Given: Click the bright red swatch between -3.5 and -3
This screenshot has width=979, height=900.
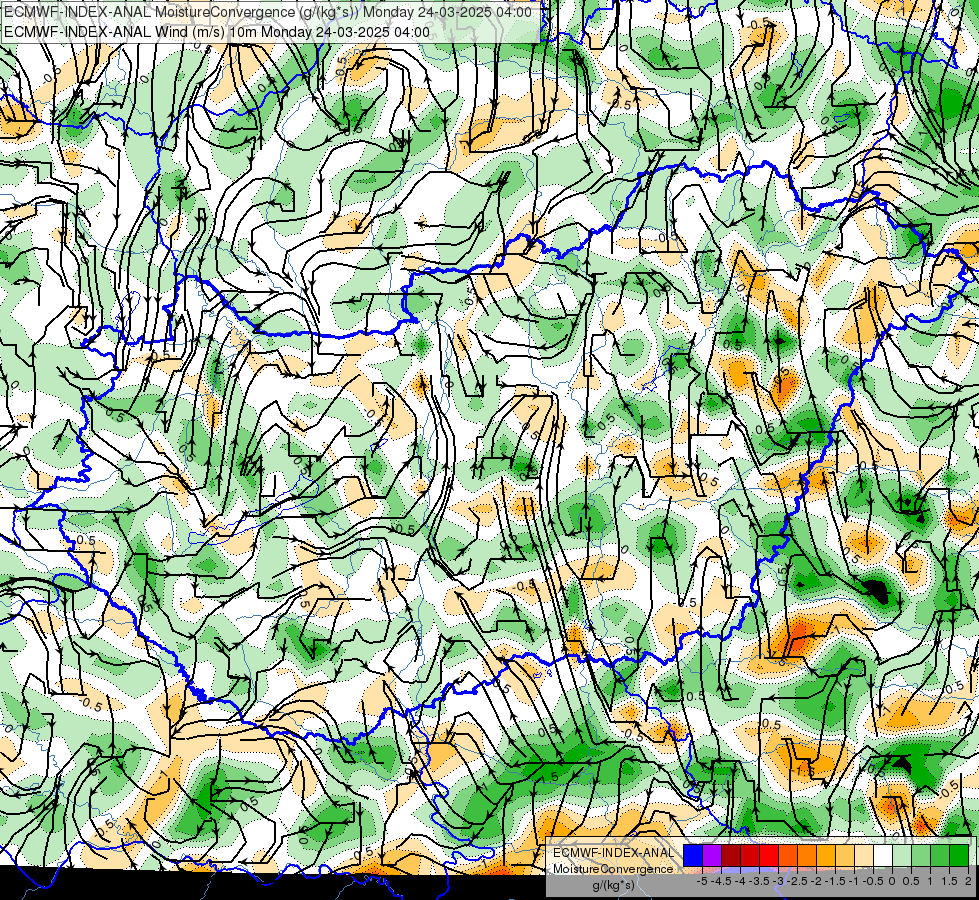Looking at the screenshot, I should pyautogui.click(x=769, y=855).
